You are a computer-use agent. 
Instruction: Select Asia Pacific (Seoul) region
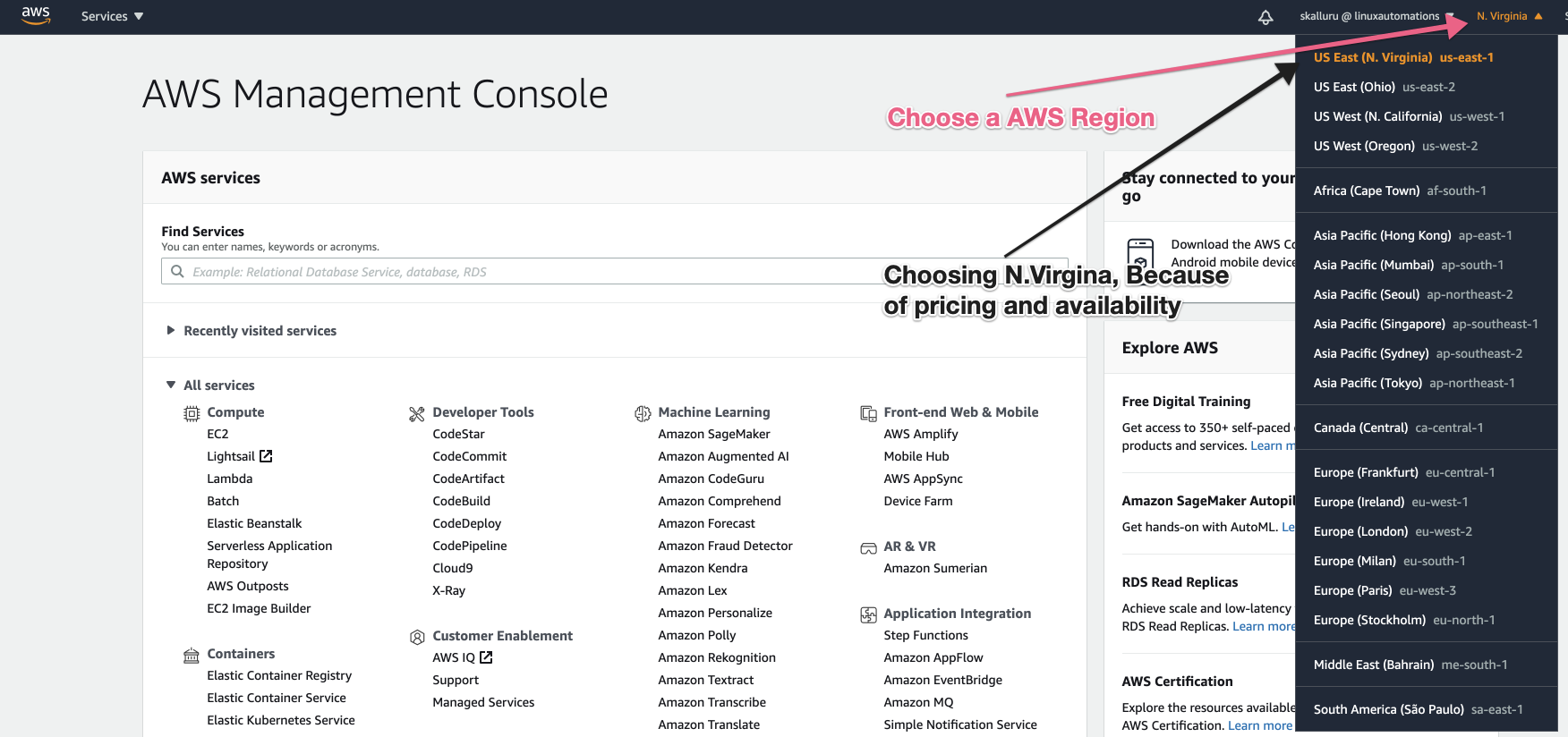(1427, 294)
